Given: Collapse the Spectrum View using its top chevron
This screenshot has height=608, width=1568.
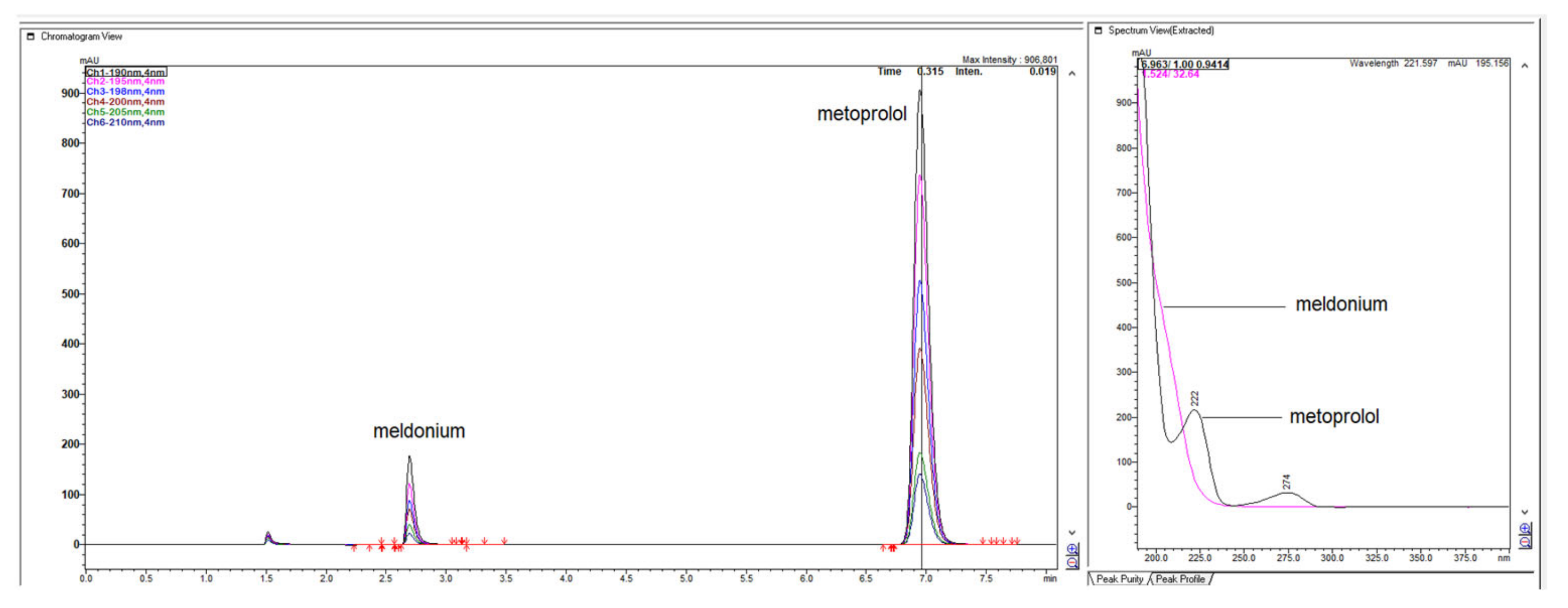Looking at the screenshot, I should tap(1525, 66).
